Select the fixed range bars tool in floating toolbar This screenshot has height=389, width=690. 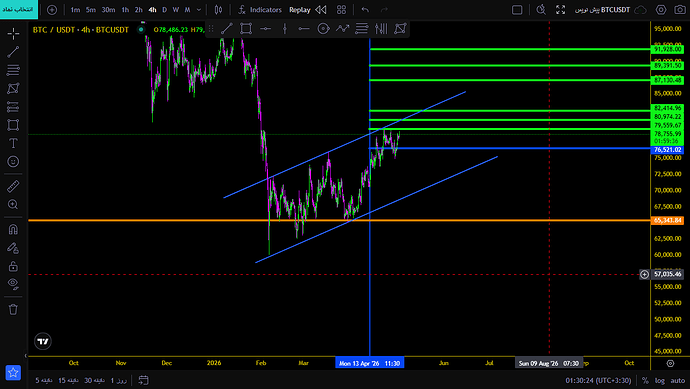(381, 29)
